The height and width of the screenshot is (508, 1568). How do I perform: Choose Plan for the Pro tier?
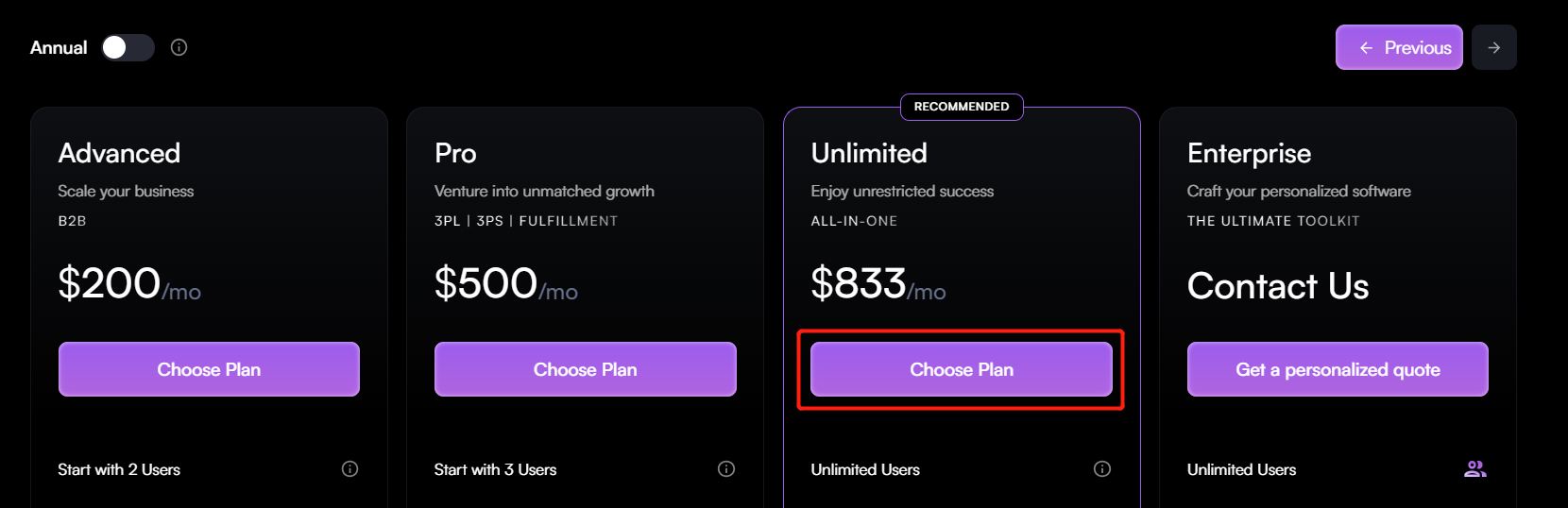tap(585, 369)
